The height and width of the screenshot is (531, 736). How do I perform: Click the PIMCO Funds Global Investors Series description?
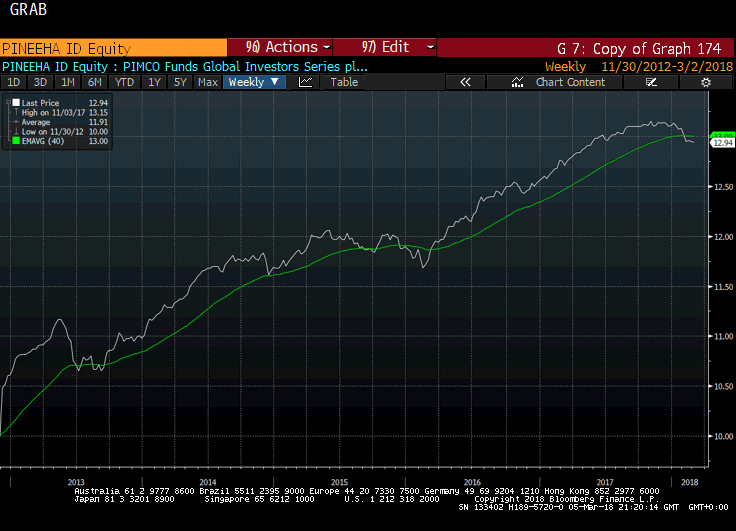[x=245, y=67]
